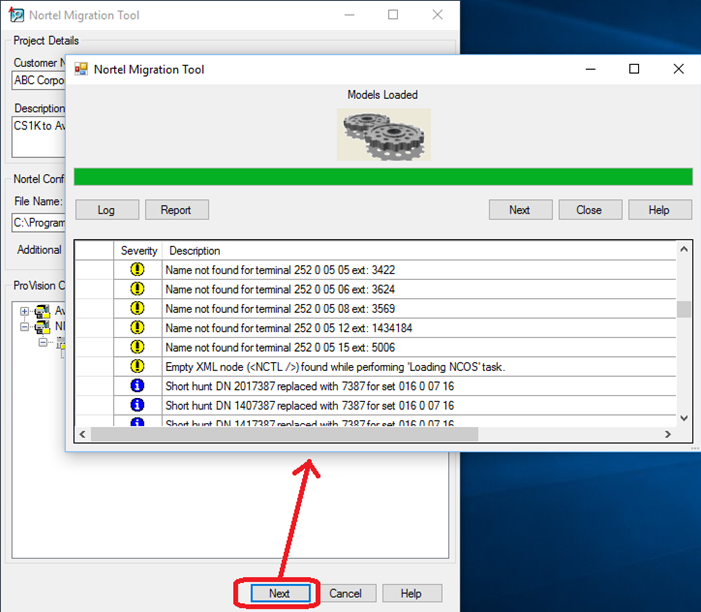Expand the first ProVision tree node
The width and height of the screenshot is (701, 612).
25,311
